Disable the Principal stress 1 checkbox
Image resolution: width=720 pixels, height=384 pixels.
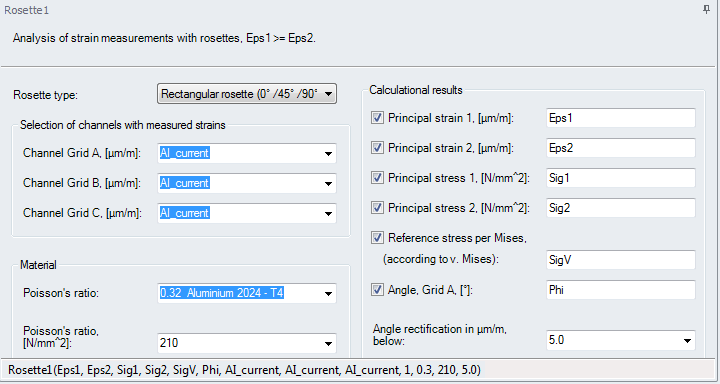tap(377, 178)
